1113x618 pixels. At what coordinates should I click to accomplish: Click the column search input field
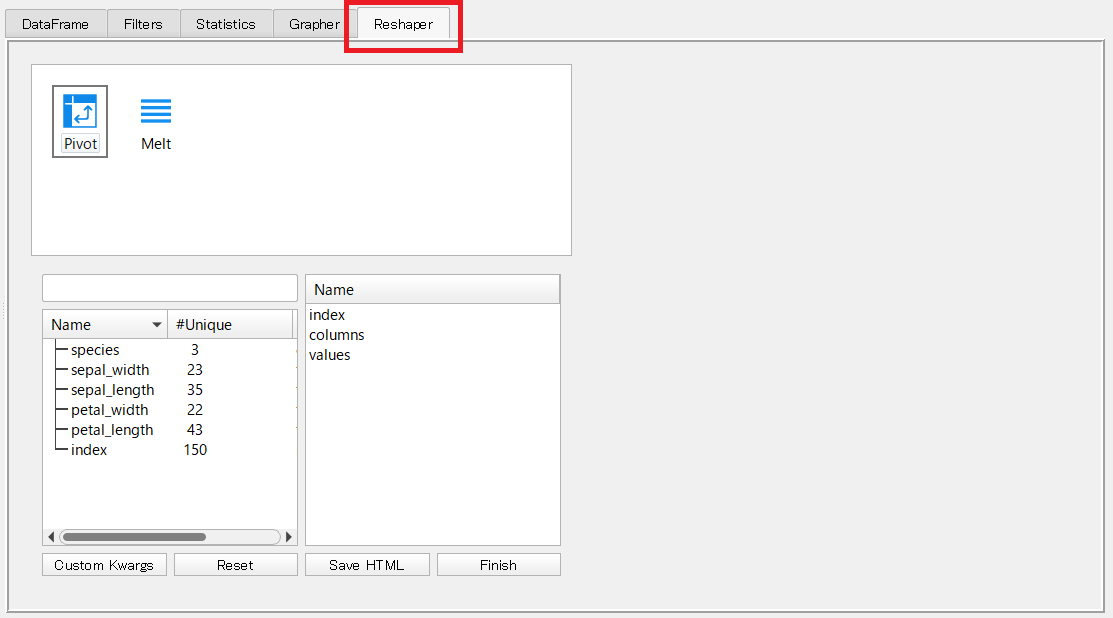(x=170, y=288)
